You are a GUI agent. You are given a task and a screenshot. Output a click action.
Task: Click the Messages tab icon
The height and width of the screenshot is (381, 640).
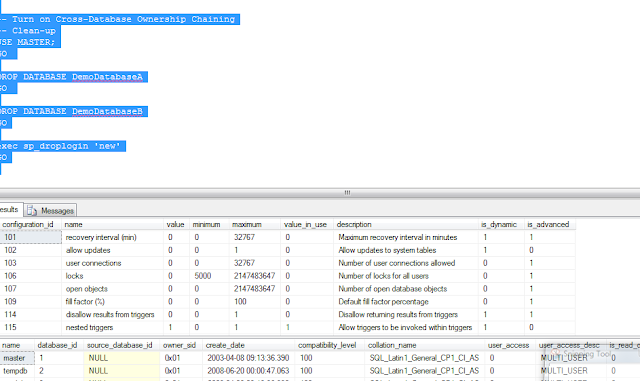point(32,211)
